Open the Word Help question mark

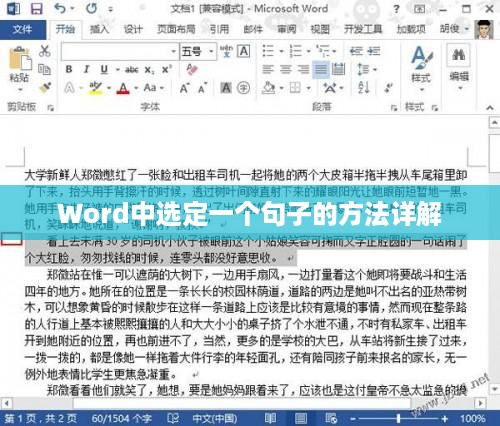coord(396,9)
